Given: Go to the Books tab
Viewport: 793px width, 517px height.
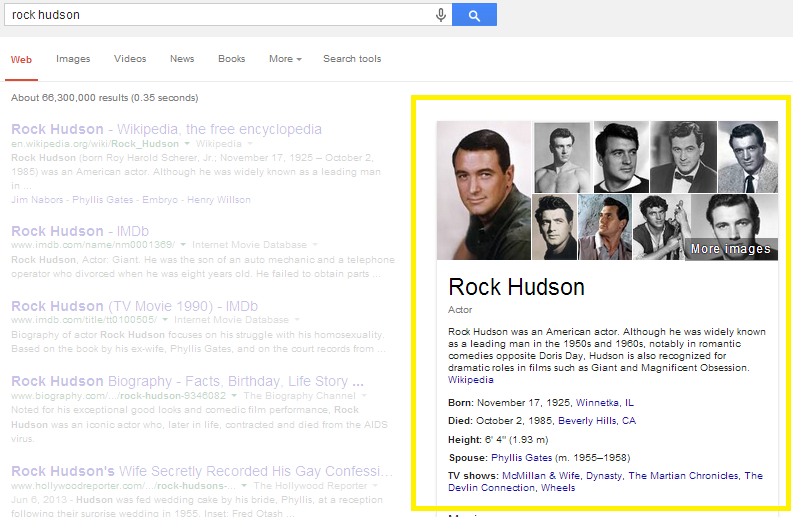Looking at the screenshot, I should pos(231,59).
